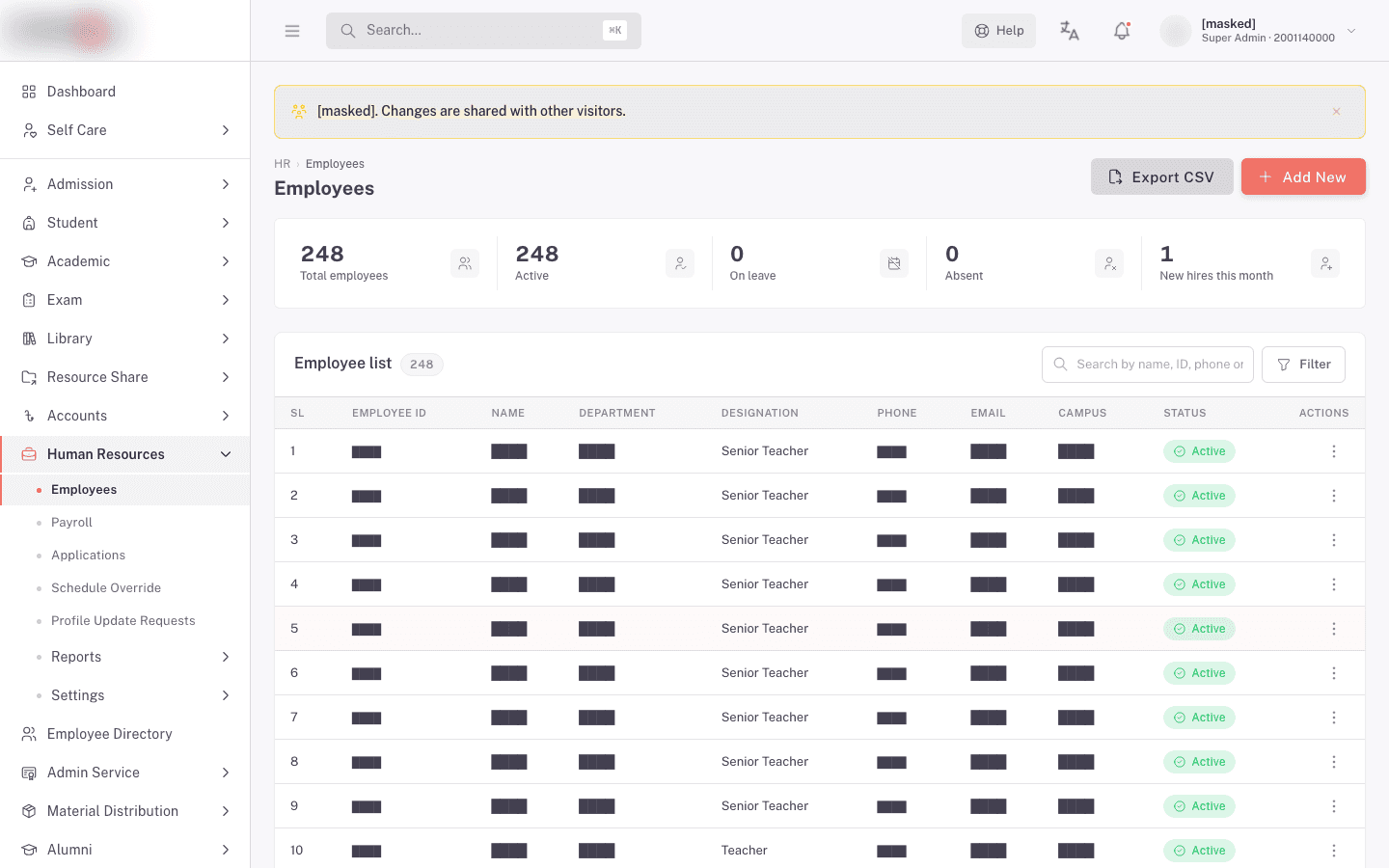Viewport: 1389px width, 868px height.
Task: Click the DESIGNATION column header
Action: [x=760, y=413]
